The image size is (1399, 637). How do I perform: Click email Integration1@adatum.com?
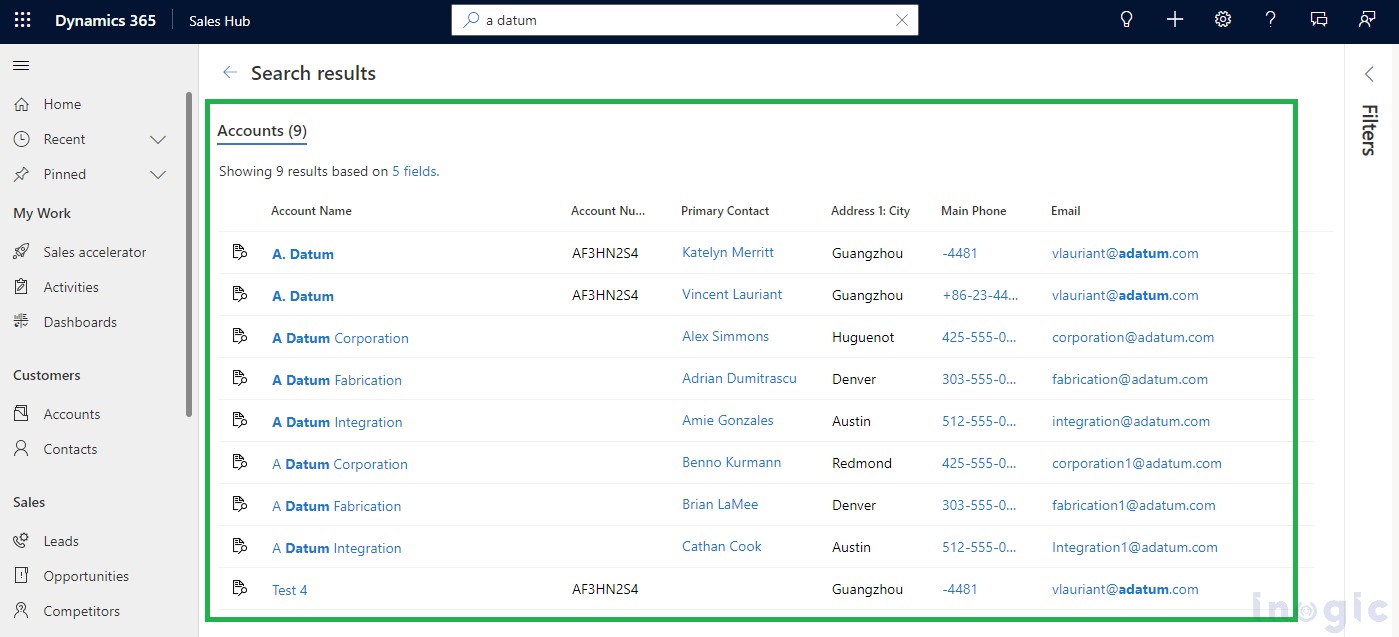(x=1135, y=547)
